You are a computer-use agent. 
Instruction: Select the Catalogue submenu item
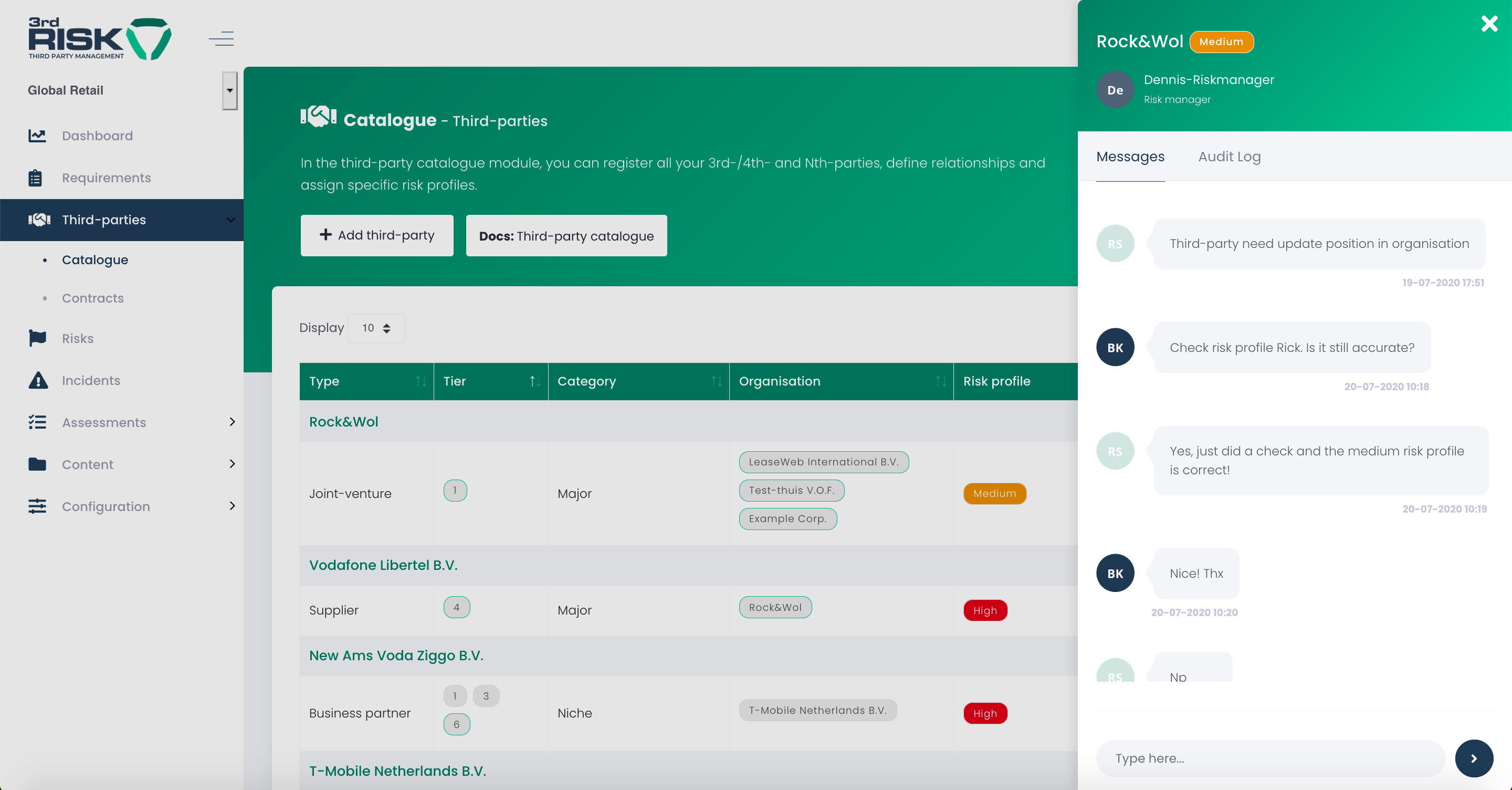coord(95,259)
